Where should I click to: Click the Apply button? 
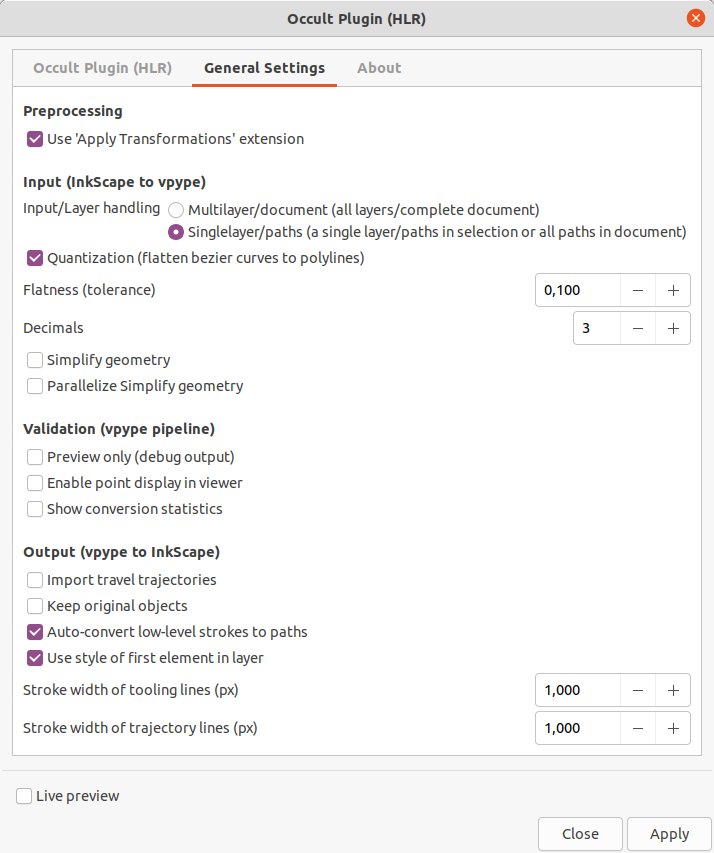click(x=669, y=834)
